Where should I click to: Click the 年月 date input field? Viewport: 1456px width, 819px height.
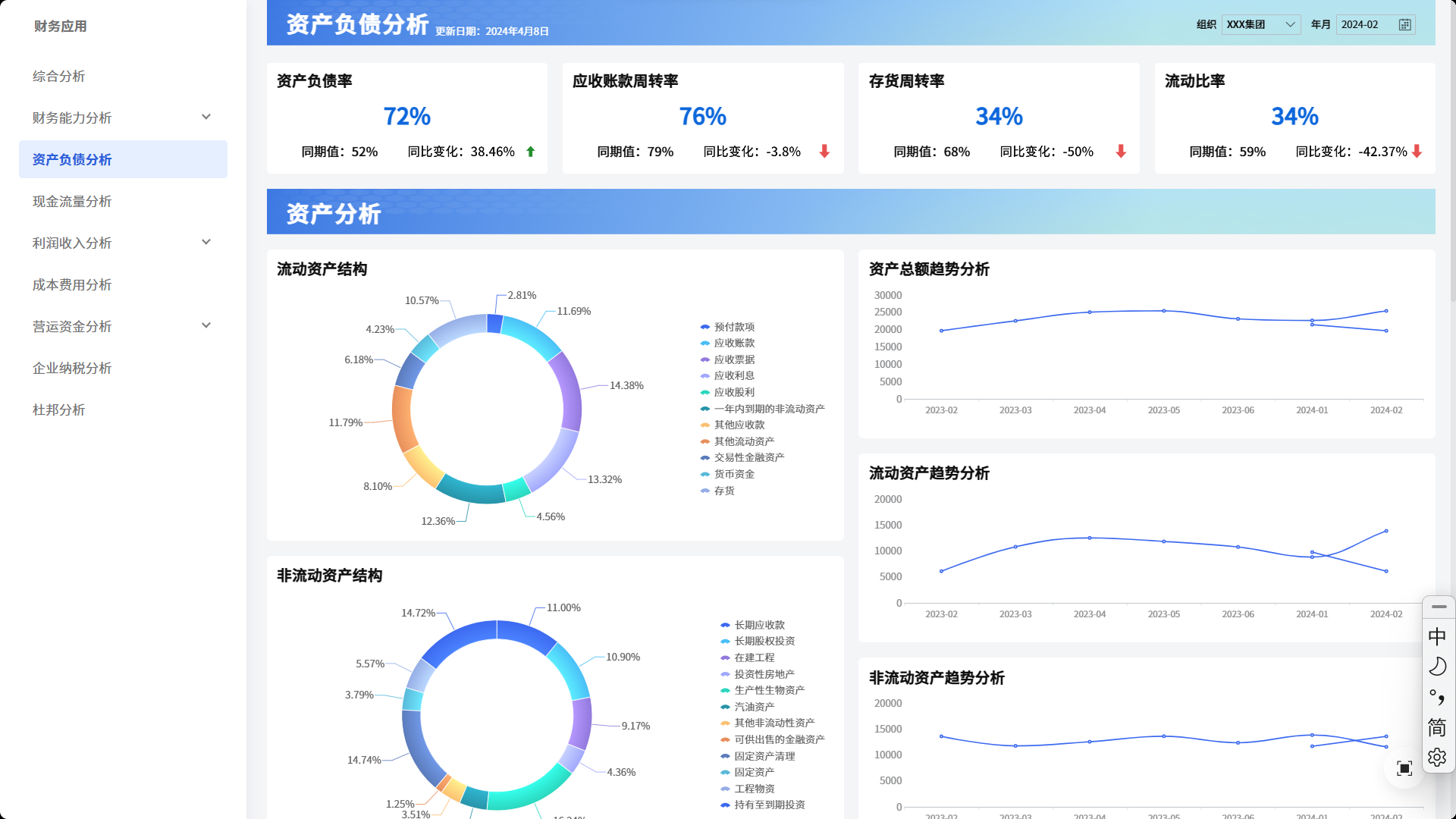point(1365,25)
